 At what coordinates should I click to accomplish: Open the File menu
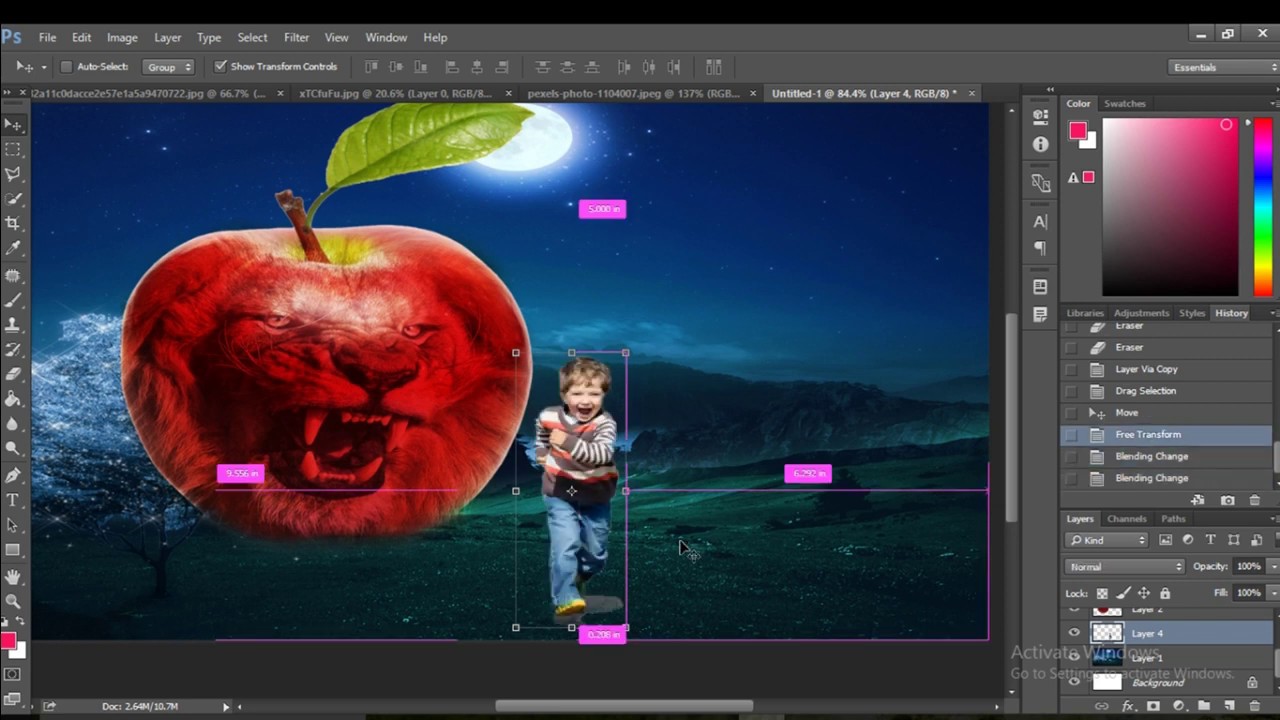[47, 37]
